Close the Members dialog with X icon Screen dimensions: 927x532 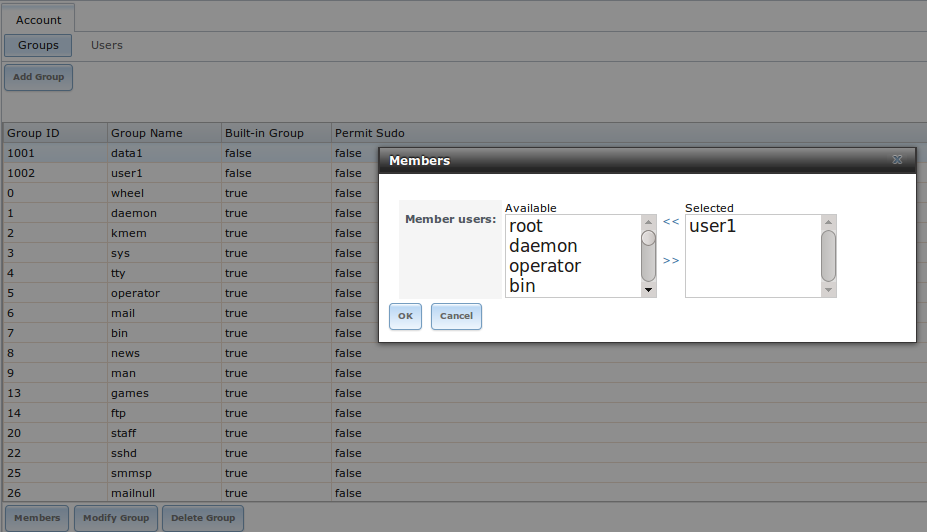click(x=897, y=160)
